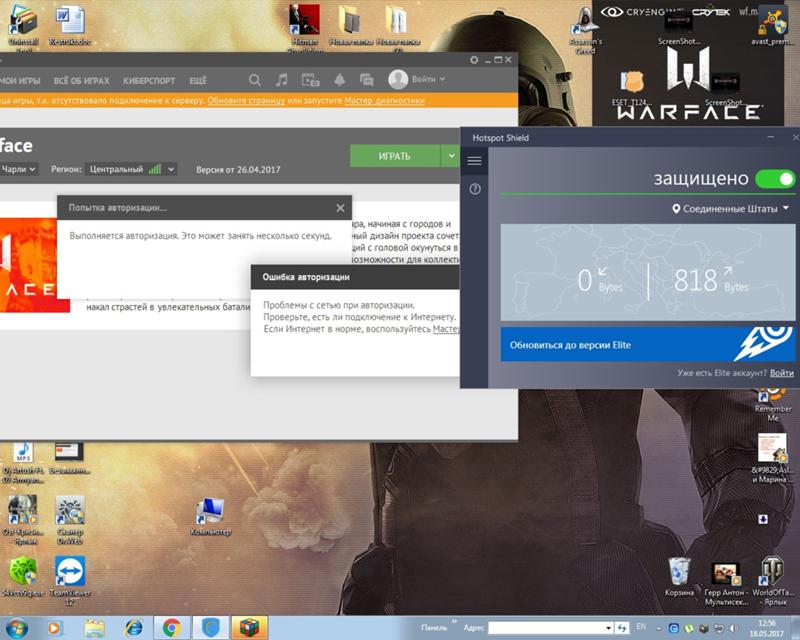Open the Центральный region dropdown
This screenshot has height=640, width=800.
click(x=131, y=169)
